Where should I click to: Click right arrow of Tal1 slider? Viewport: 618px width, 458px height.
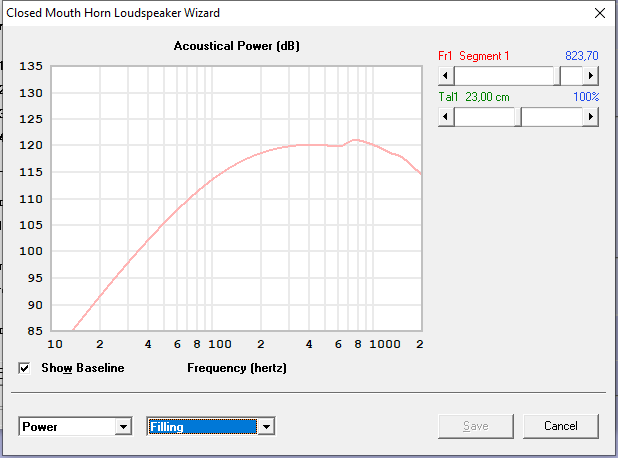point(590,117)
